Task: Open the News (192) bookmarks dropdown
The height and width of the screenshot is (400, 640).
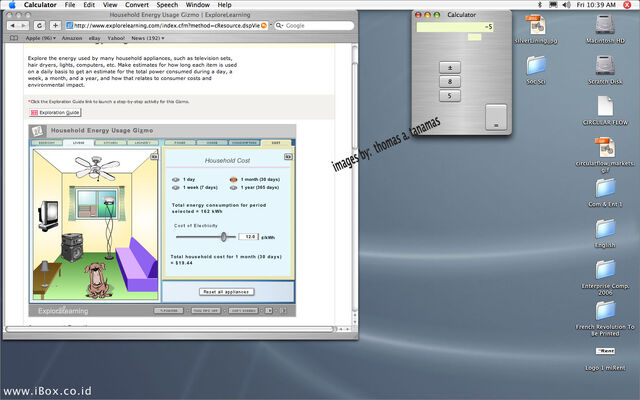Action: point(148,38)
